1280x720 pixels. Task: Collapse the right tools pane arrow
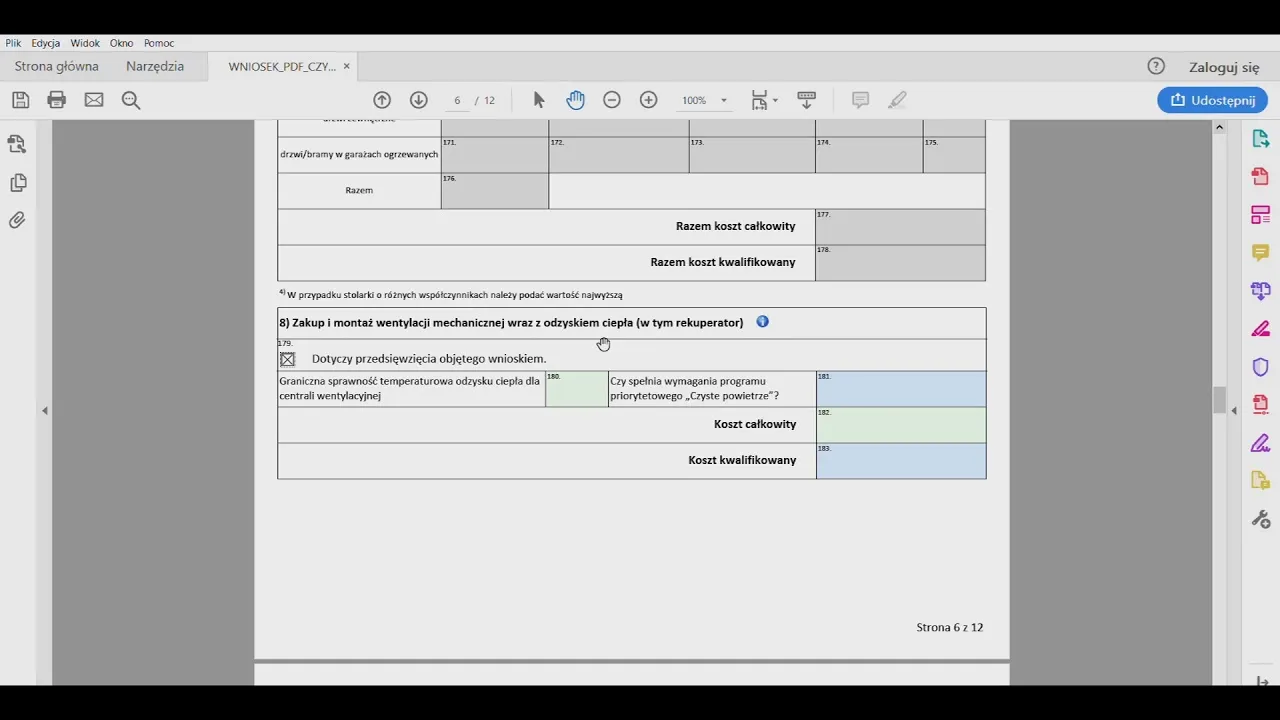[x=1234, y=411]
